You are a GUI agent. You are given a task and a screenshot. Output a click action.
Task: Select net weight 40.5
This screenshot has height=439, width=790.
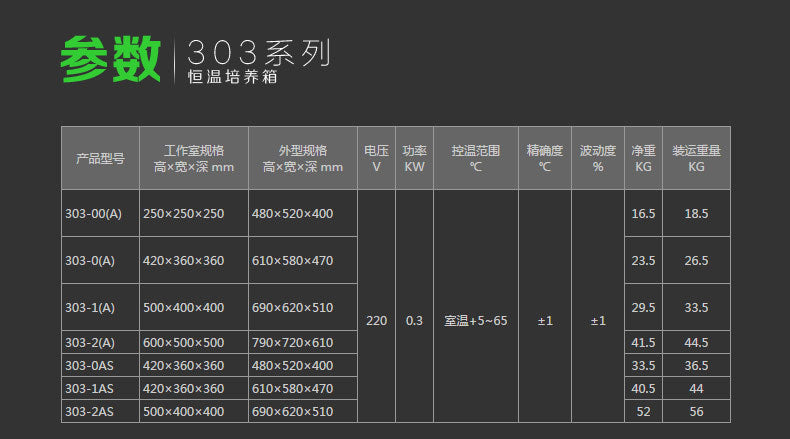click(x=643, y=389)
